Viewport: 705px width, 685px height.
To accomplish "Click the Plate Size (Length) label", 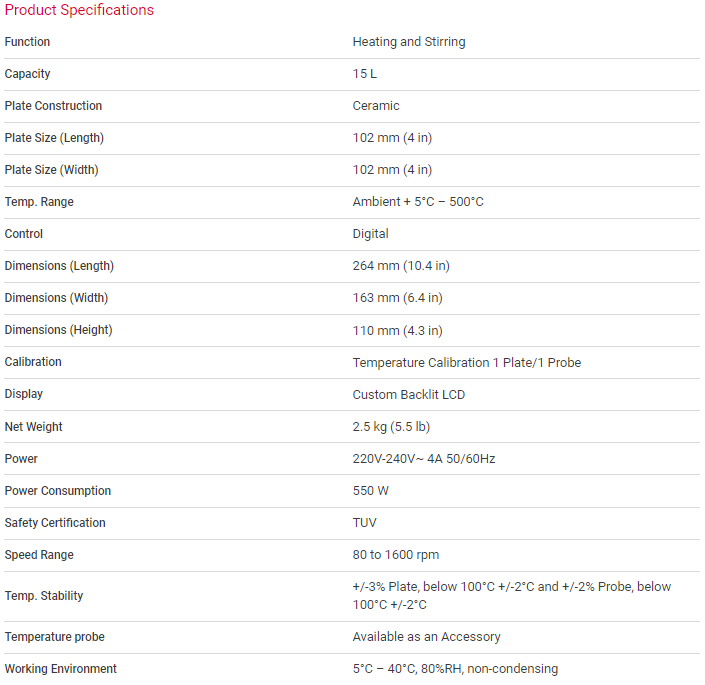I will coord(54,138).
